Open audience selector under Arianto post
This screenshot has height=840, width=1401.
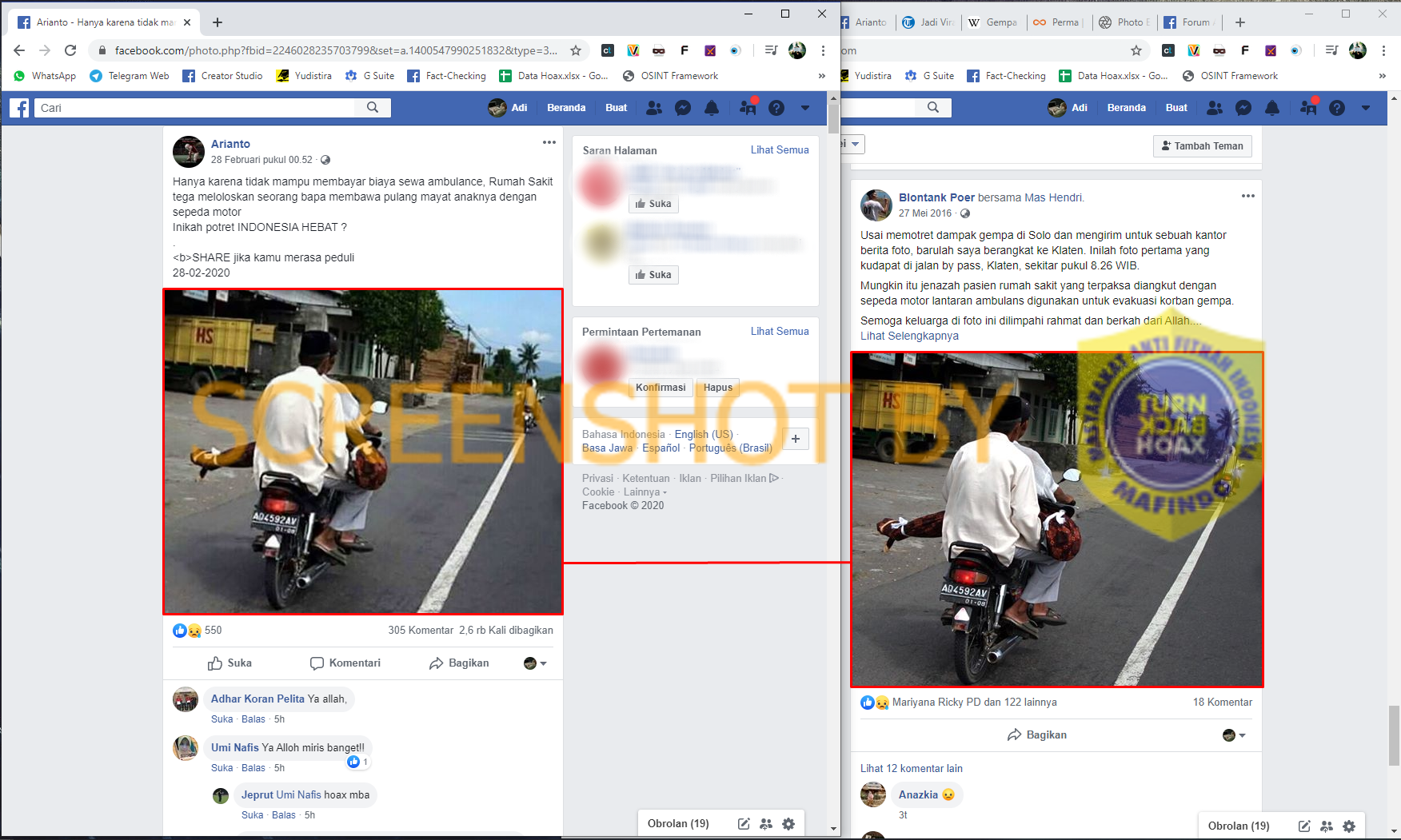pyautogui.click(x=536, y=663)
